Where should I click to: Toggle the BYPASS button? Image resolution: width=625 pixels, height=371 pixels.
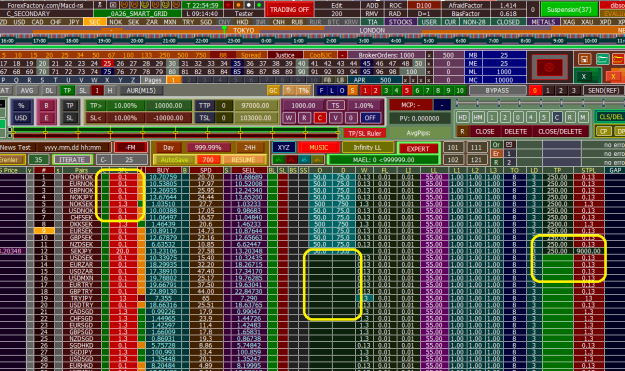point(497,90)
